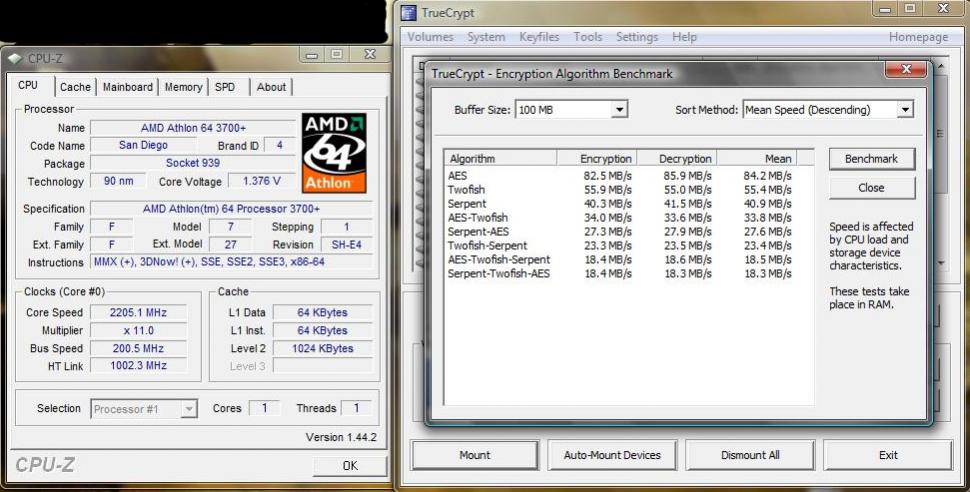Click the AMD Athlon 64 logo
The height and width of the screenshot is (492, 970).
coord(334,153)
